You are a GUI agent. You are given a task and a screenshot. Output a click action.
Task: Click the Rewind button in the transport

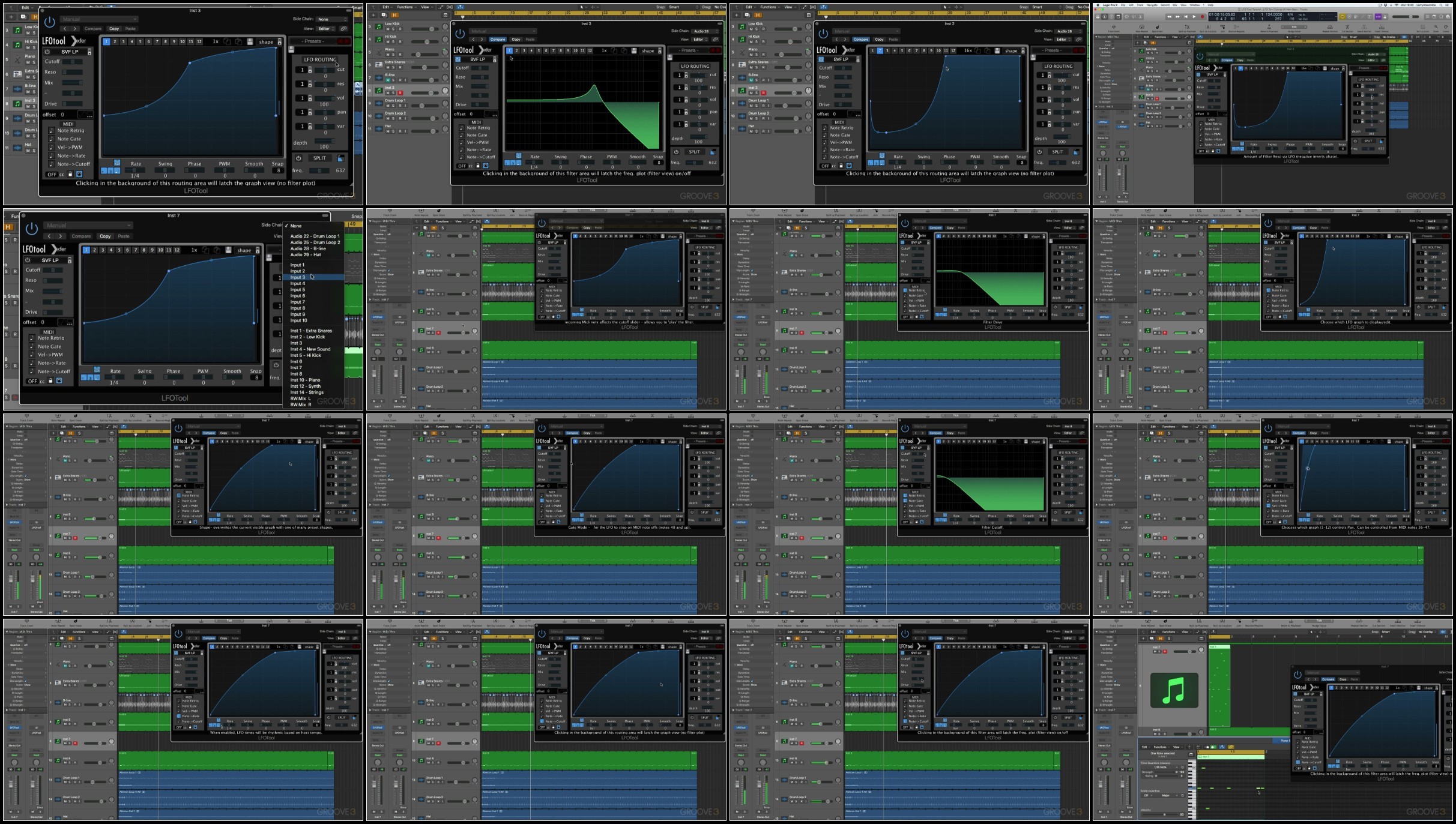(x=1170, y=17)
